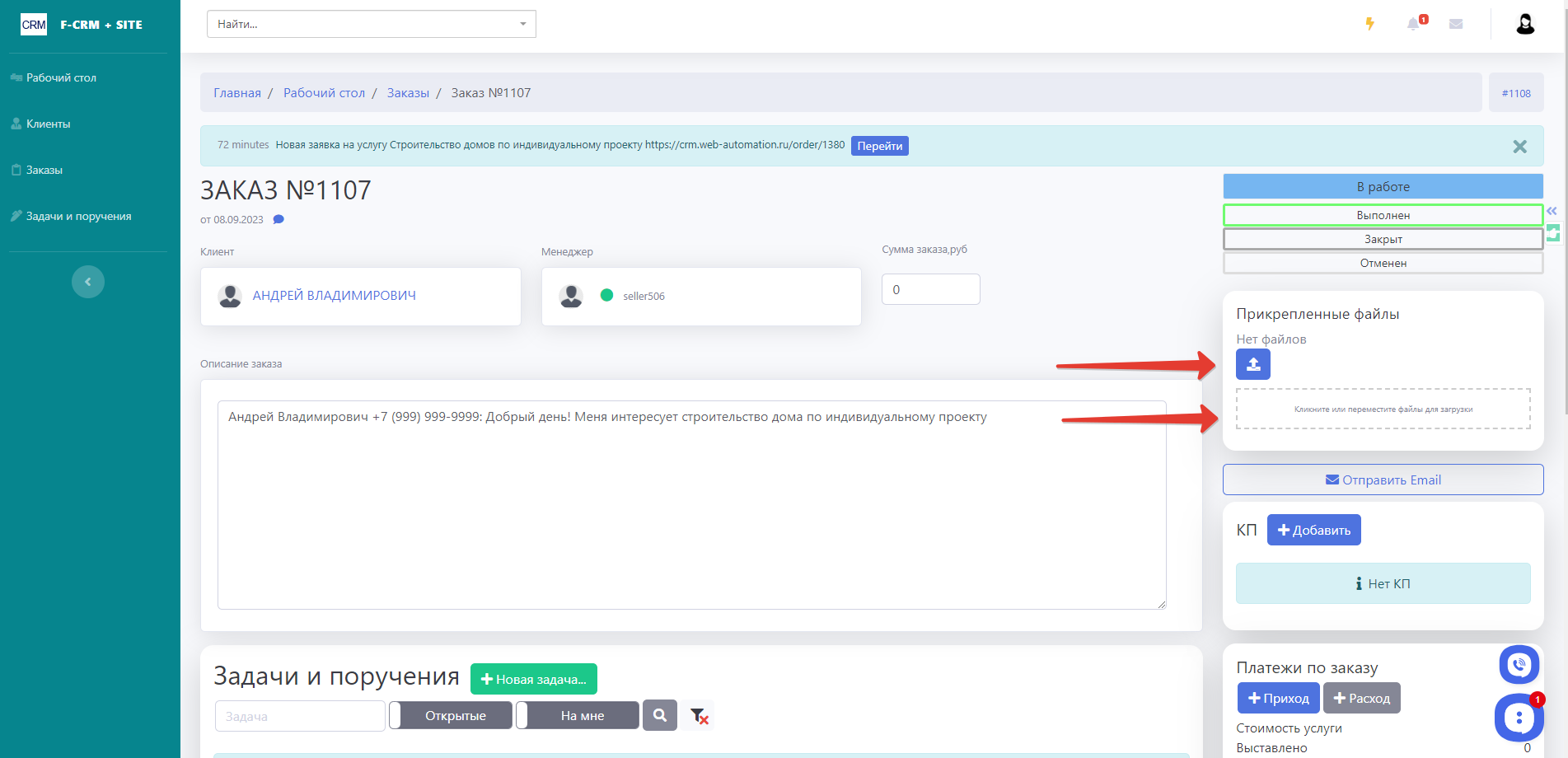Open "Клиенты" in the sidebar menu
This screenshot has height=758, width=1568.
[48, 124]
